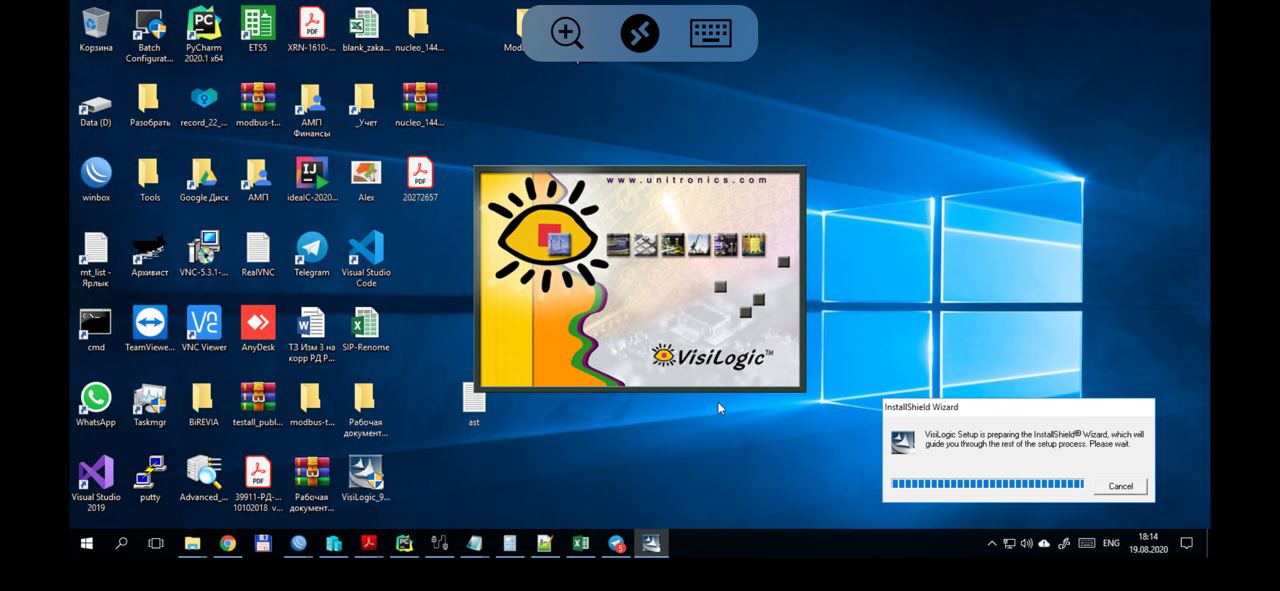1280x591 pixels.
Task: Switch to VisiLogic setup taskbar button
Action: 651,544
